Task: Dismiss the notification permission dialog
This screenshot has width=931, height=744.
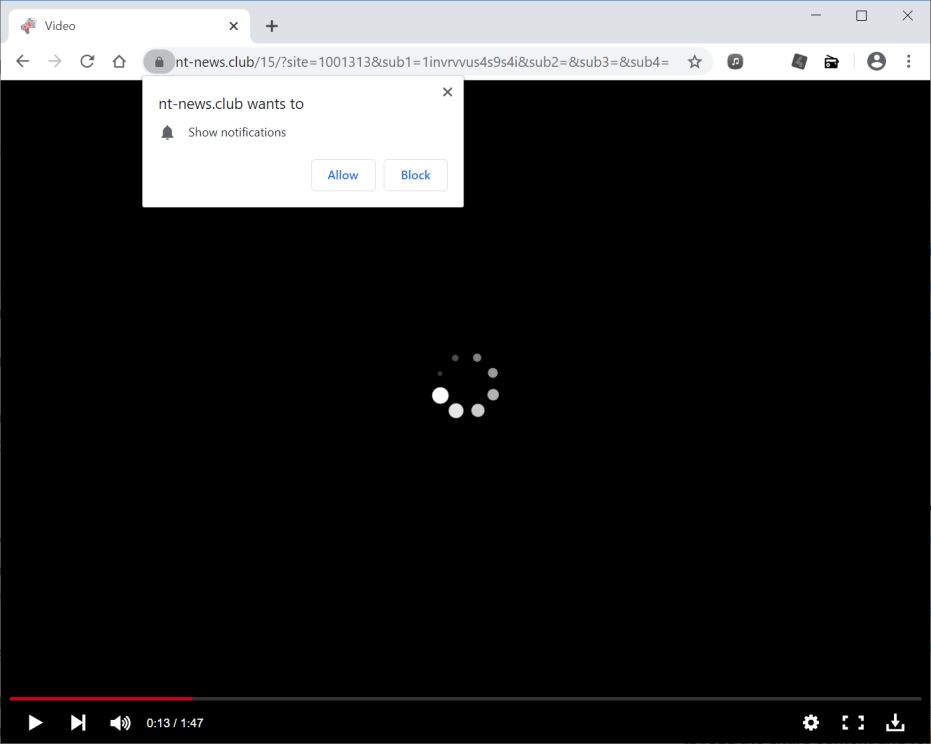Action: (x=447, y=91)
